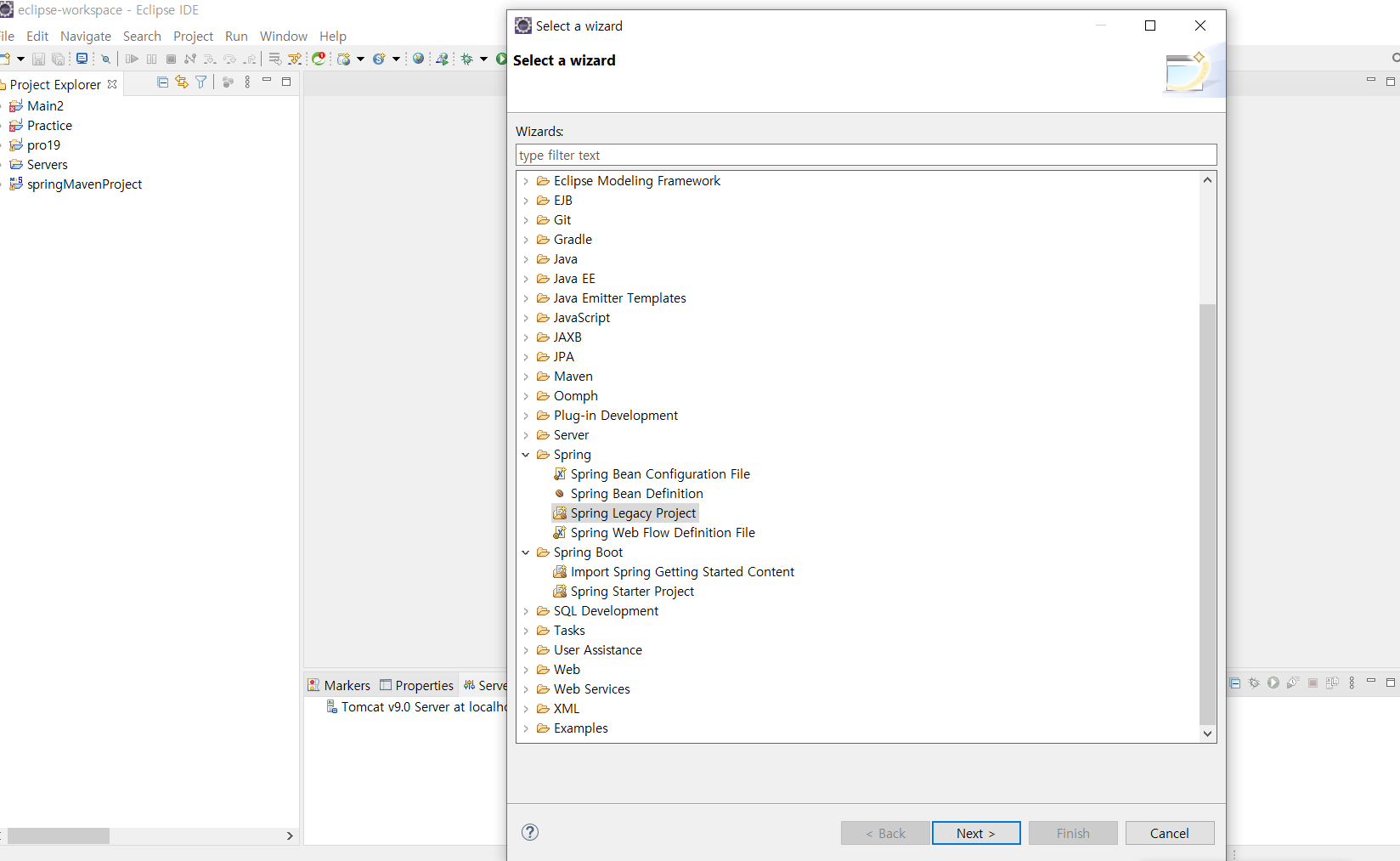Open dropdown arrow beside Spring starter icon

coord(396,59)
